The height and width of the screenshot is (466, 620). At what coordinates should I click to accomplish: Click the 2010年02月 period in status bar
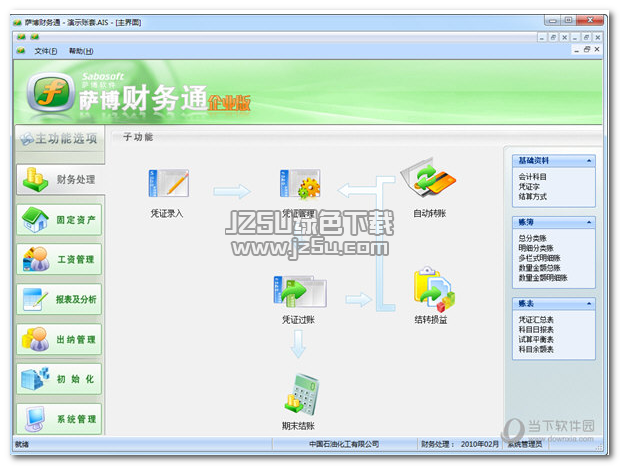point(480,444)
